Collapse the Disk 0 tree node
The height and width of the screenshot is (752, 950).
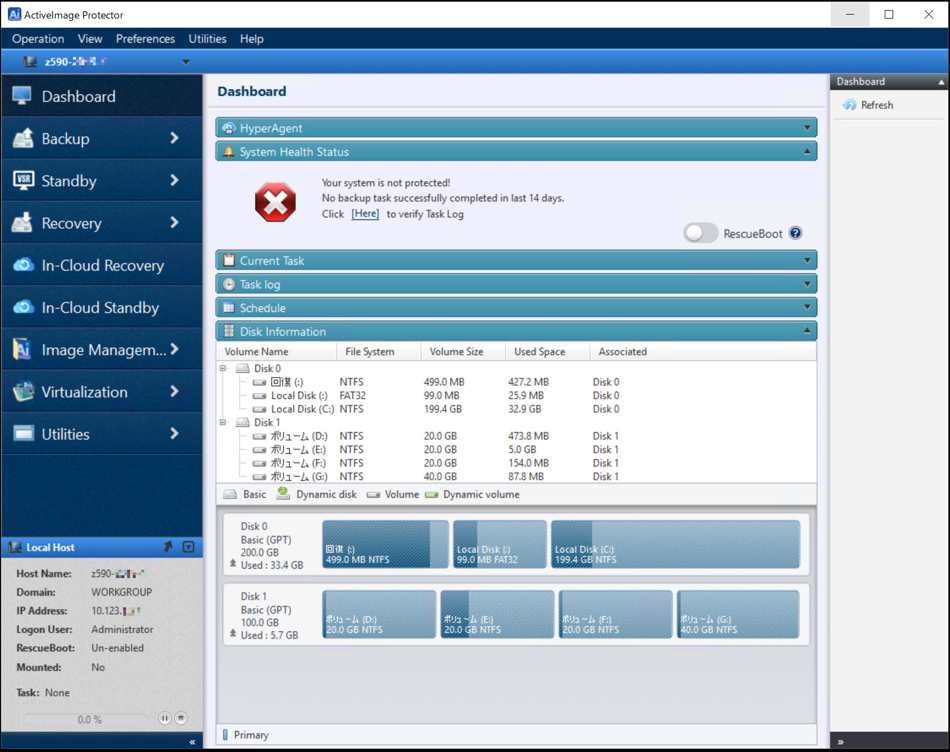click(x=223, y=368)
